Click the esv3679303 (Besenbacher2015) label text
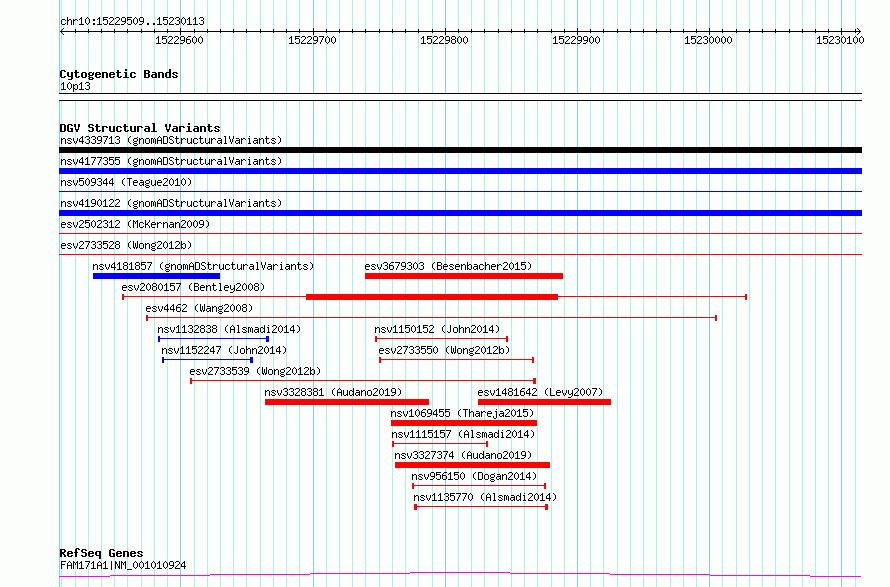This screenshot has height=587, width=890. tap(448, 266)
